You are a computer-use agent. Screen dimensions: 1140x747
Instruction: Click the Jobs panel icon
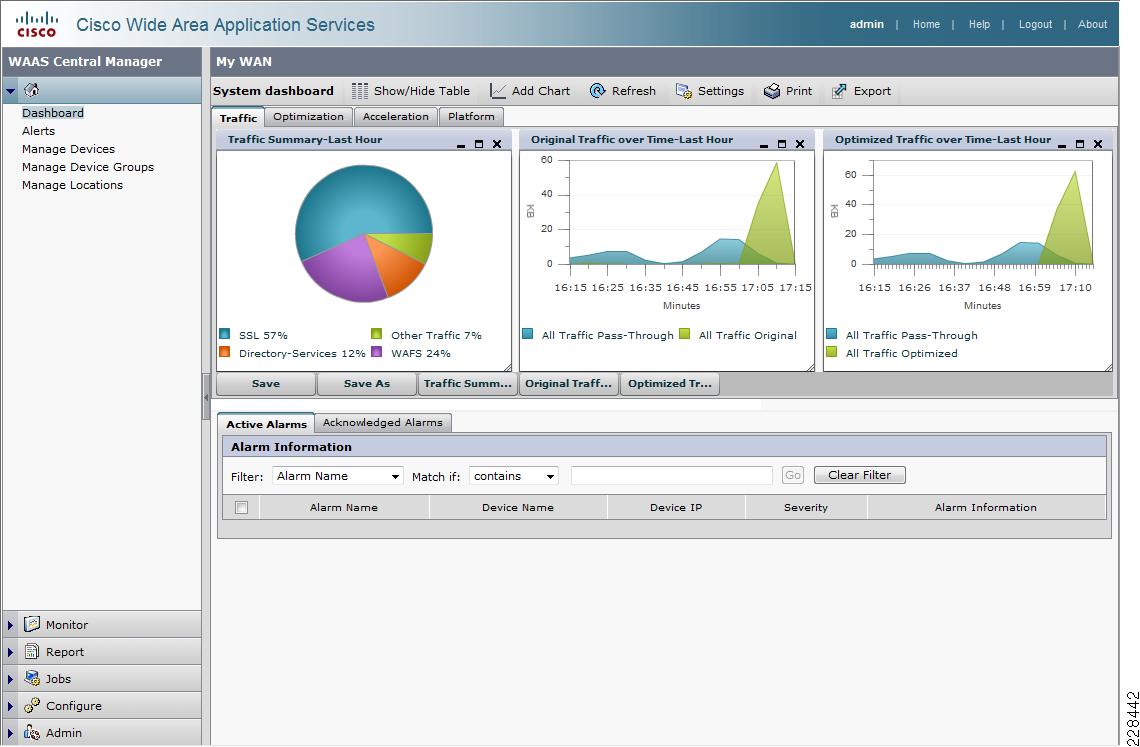click(31, 678)
